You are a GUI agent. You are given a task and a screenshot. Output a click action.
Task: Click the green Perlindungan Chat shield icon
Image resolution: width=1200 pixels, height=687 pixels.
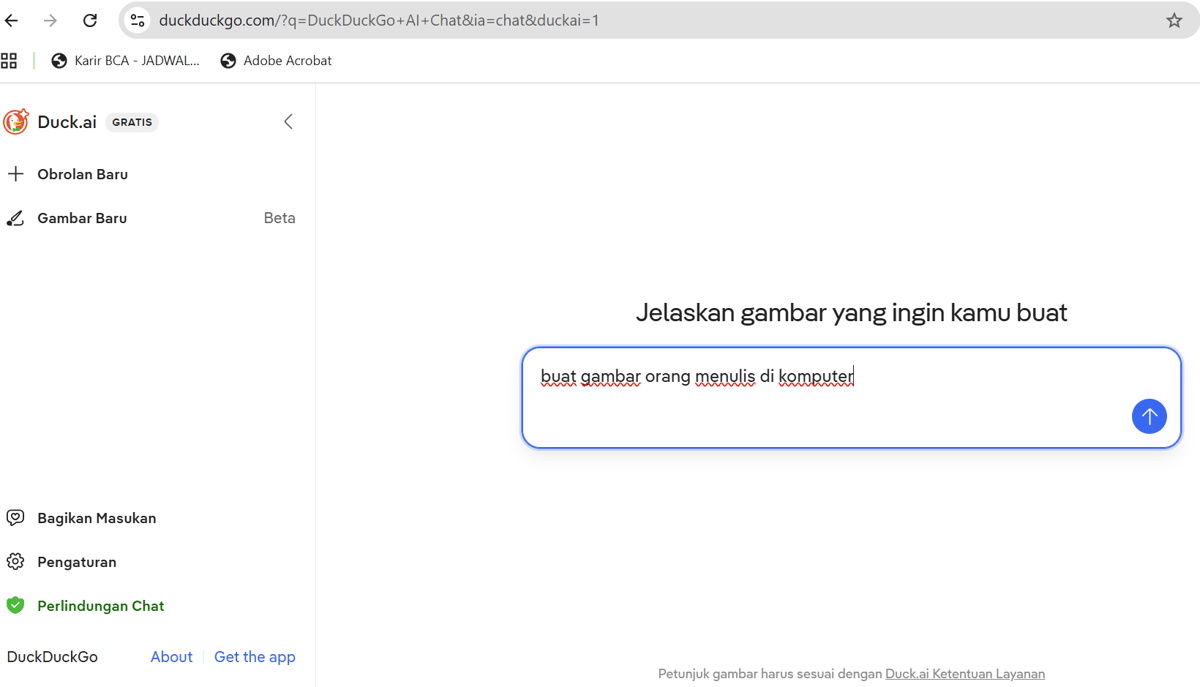tap(15, 605)
